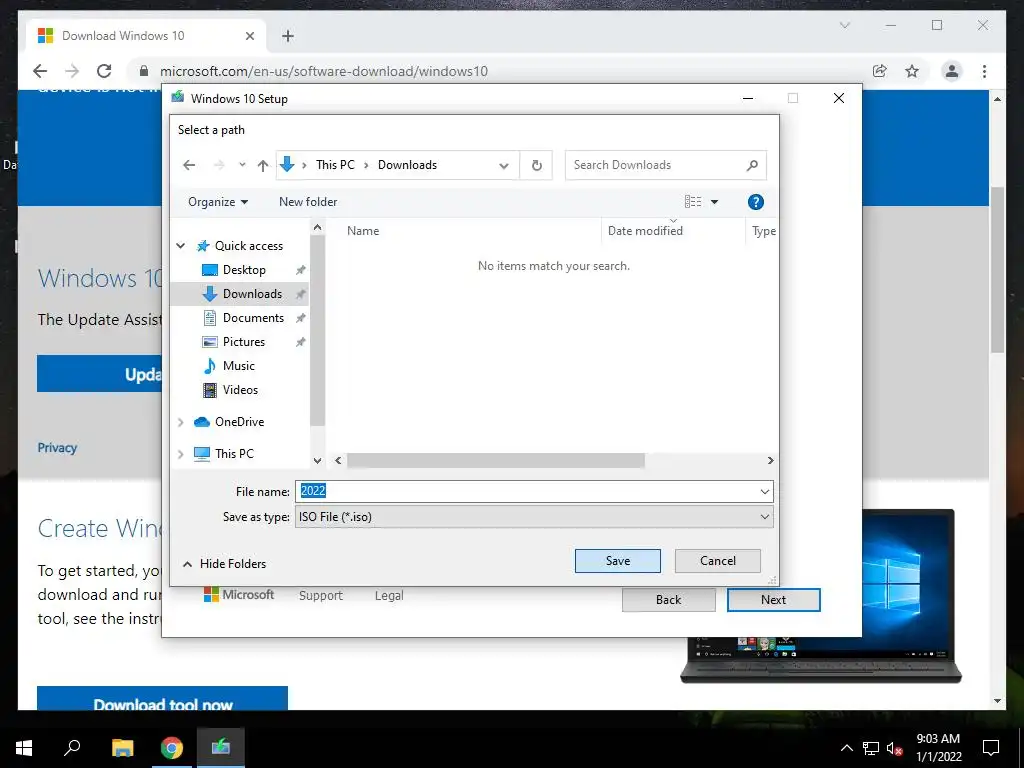Open Chrome profile avatar
Viewport: 1024px width, 768px height.
point(952,71)
